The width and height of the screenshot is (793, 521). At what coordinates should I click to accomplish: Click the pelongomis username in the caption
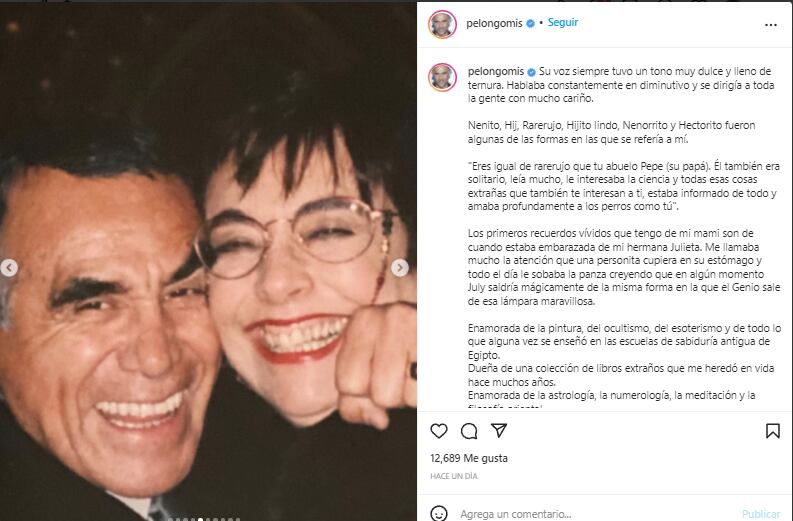(495, 72)
